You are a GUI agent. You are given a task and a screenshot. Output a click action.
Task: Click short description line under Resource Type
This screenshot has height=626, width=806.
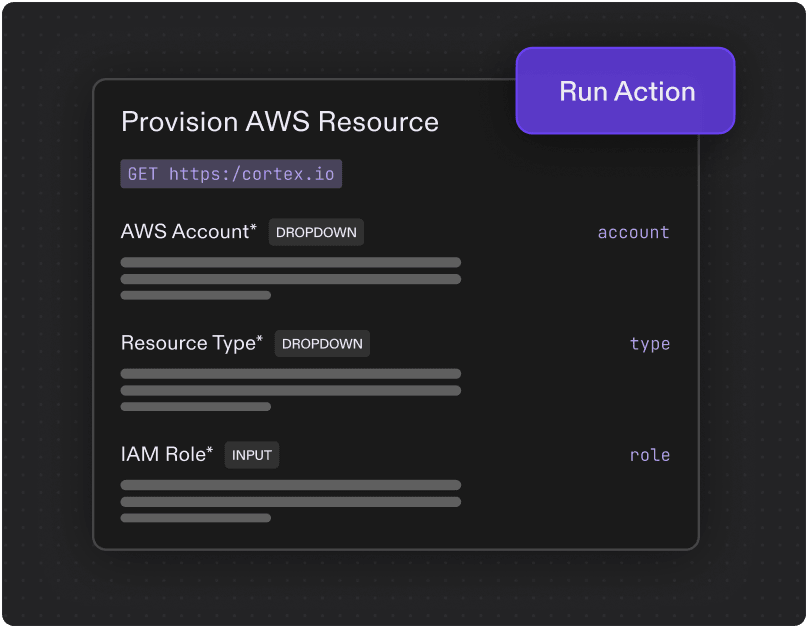pos(196,407)
